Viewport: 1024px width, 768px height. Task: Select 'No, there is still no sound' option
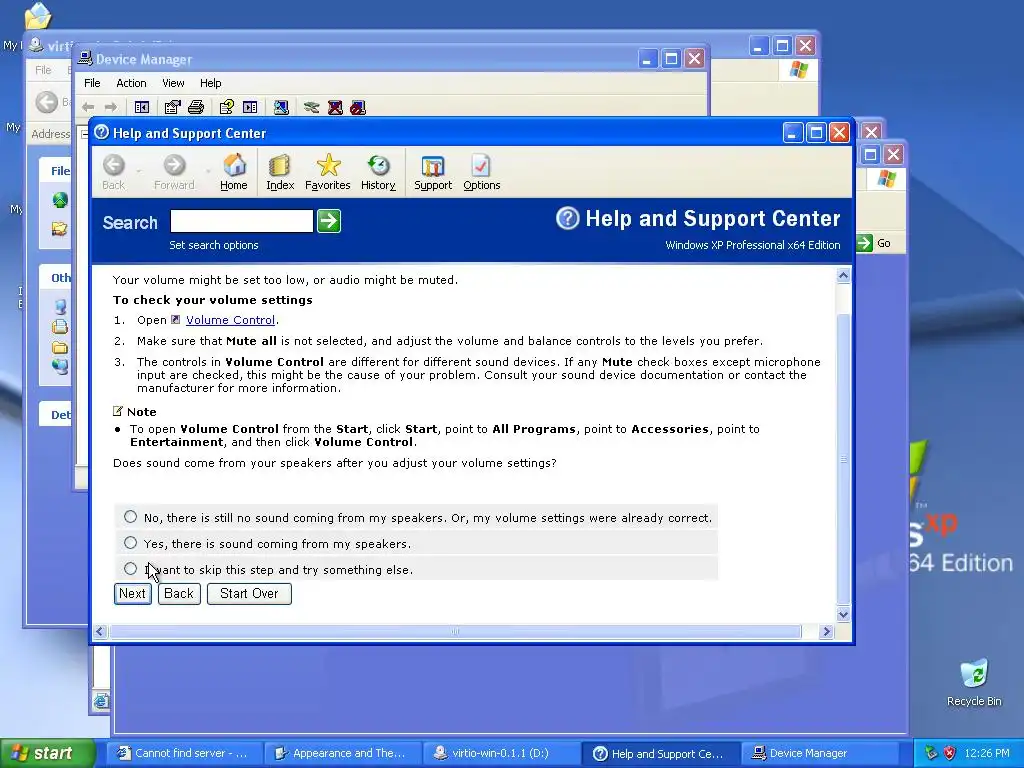pyautogui.click(x=131, y=517)
